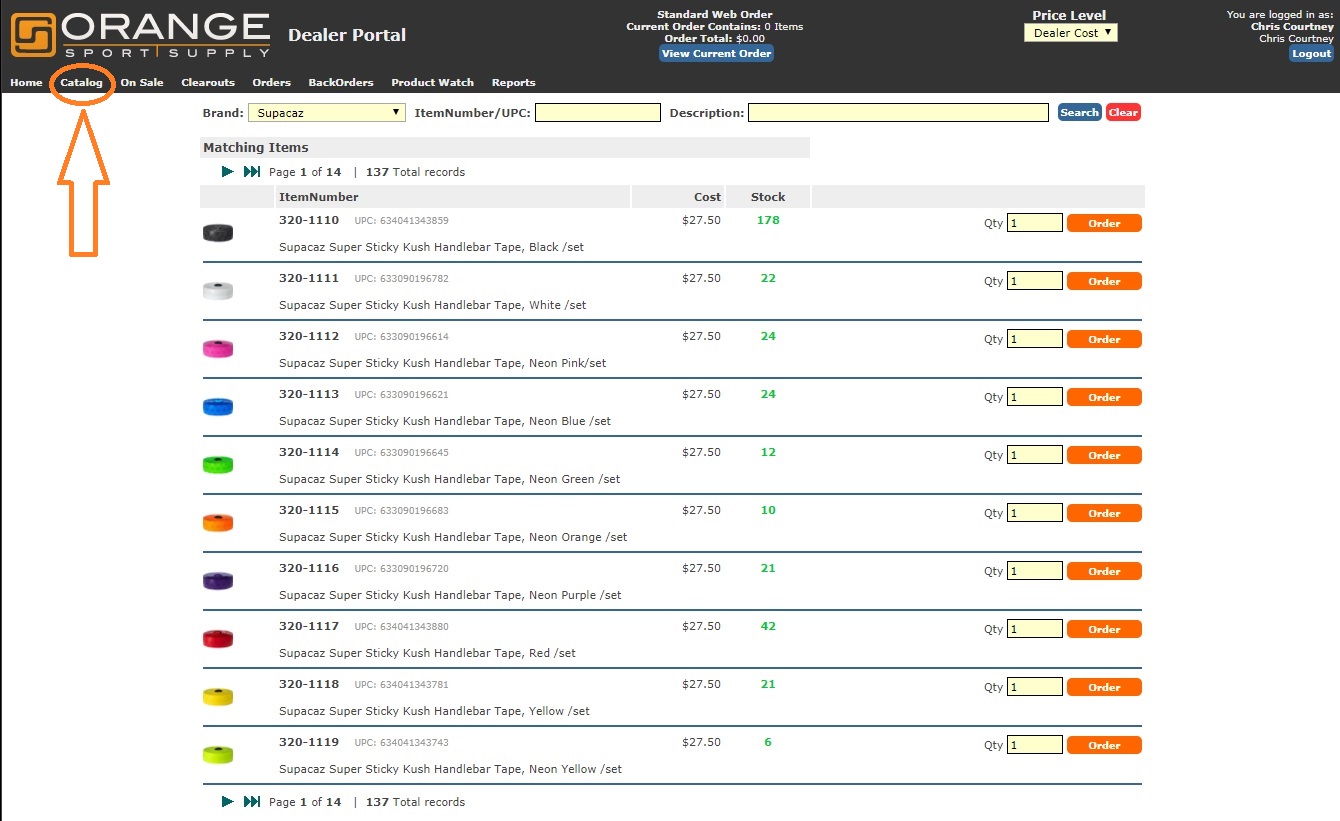Viewport: 1340px width, 821px height.
Task: Open the Neon Pink handlebar tape thumbnail
Action: (218, 349)
